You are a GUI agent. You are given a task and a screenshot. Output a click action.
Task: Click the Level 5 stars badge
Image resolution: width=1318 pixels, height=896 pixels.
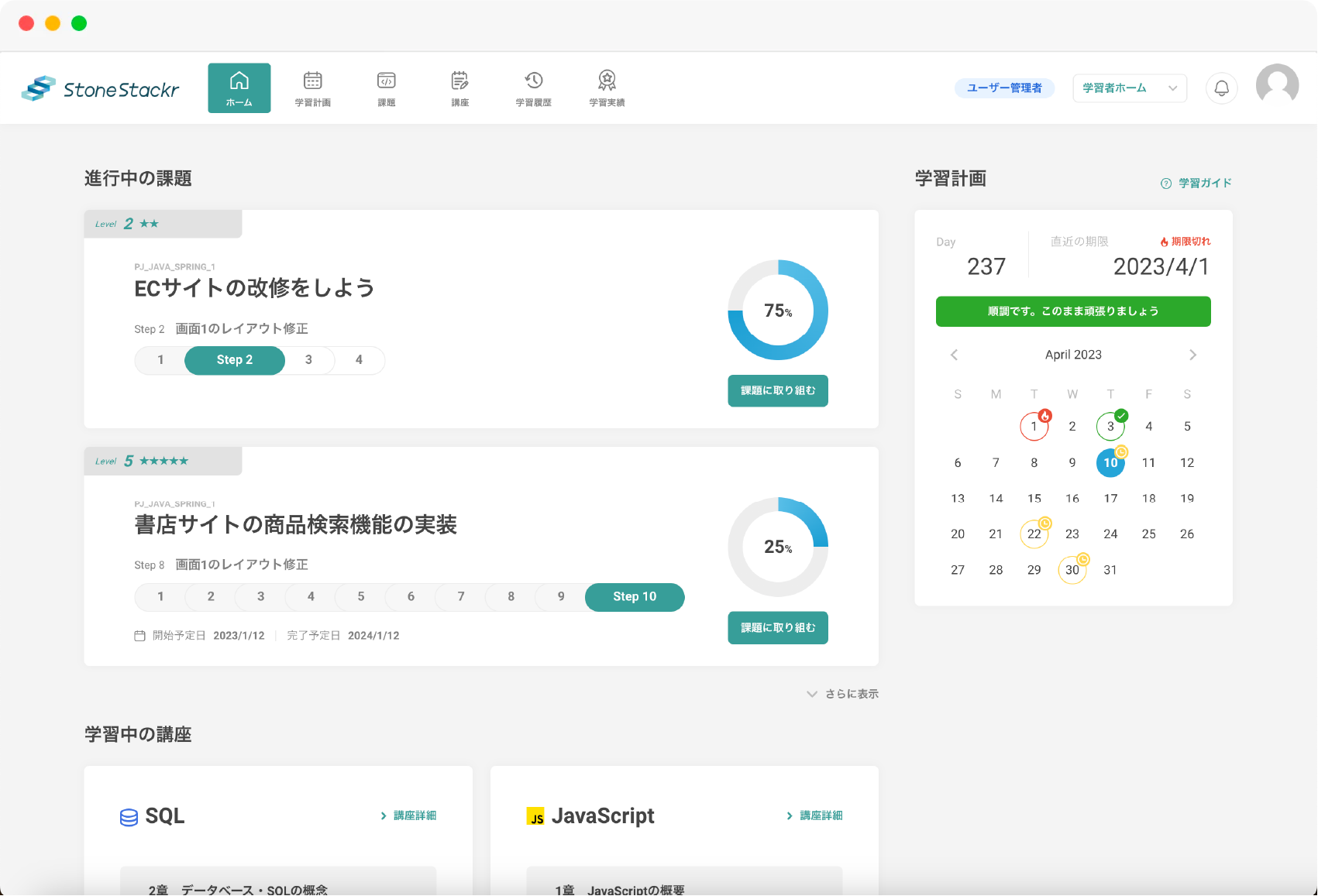(x=163, y=461)
